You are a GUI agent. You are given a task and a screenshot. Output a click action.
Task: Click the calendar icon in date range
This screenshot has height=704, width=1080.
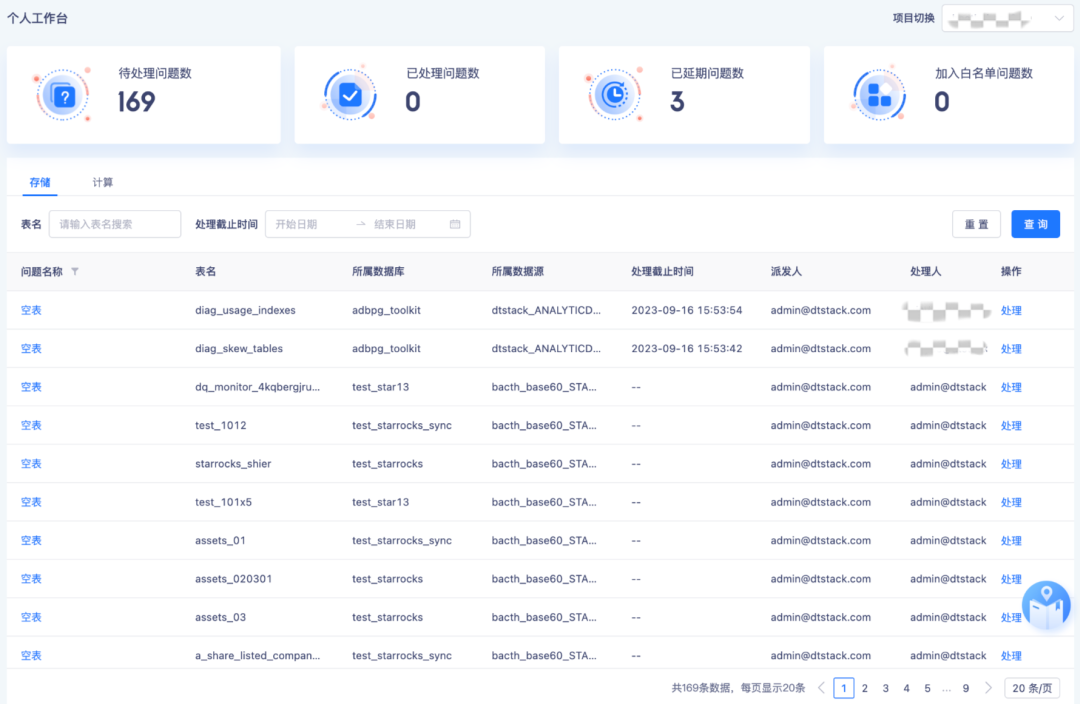[x=455, y=224]
